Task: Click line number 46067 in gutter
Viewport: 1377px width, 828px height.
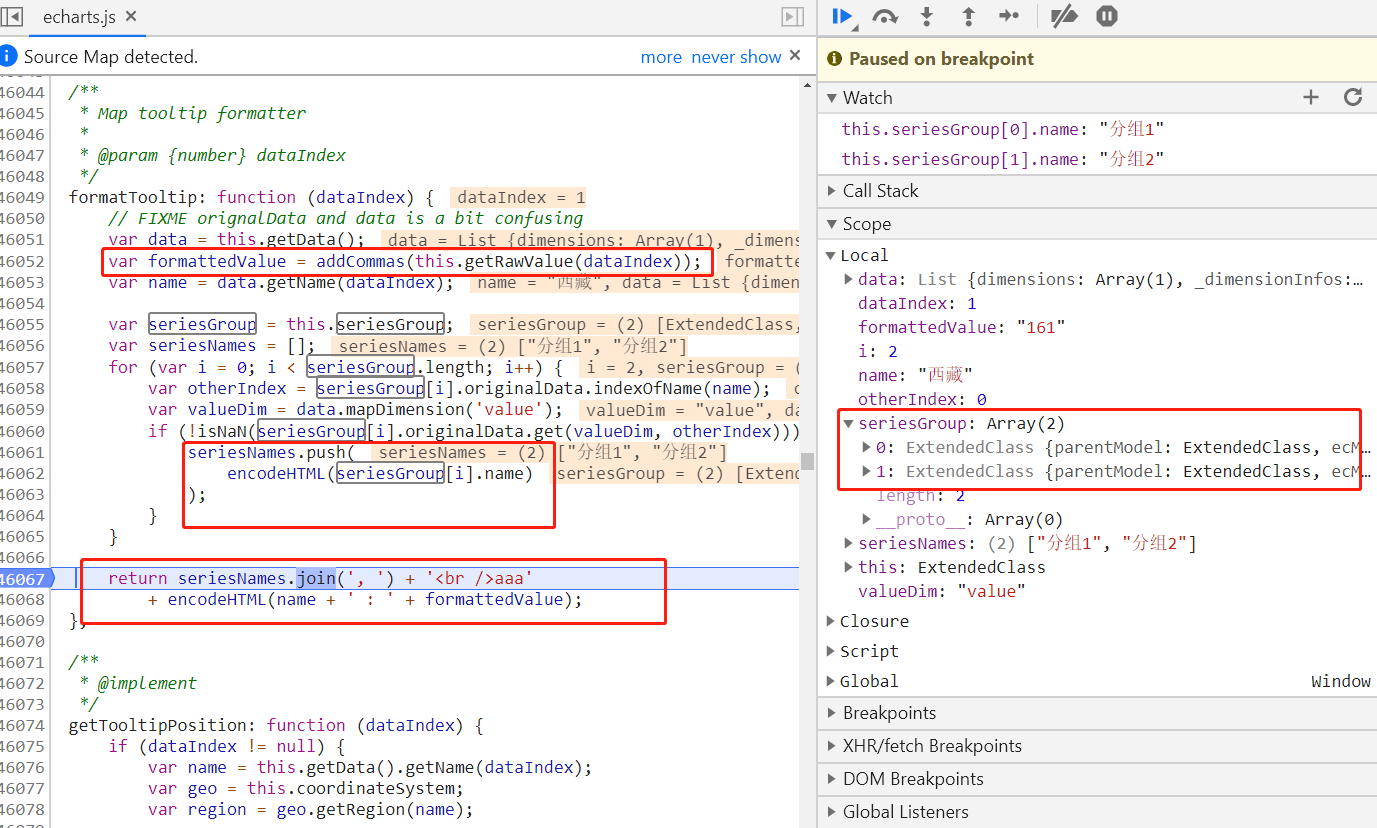Action: coord(23,578)
